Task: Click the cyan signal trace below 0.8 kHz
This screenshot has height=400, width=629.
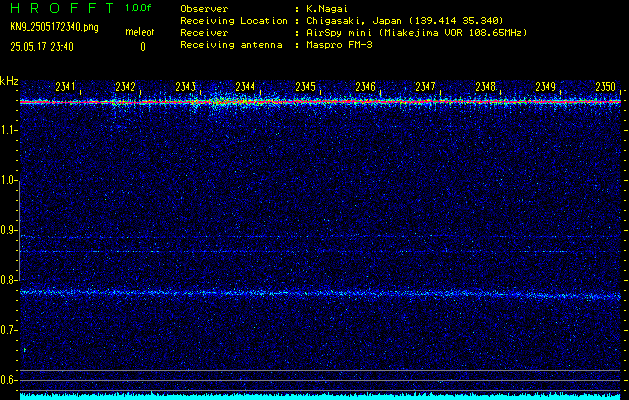Action: [320, 294]
